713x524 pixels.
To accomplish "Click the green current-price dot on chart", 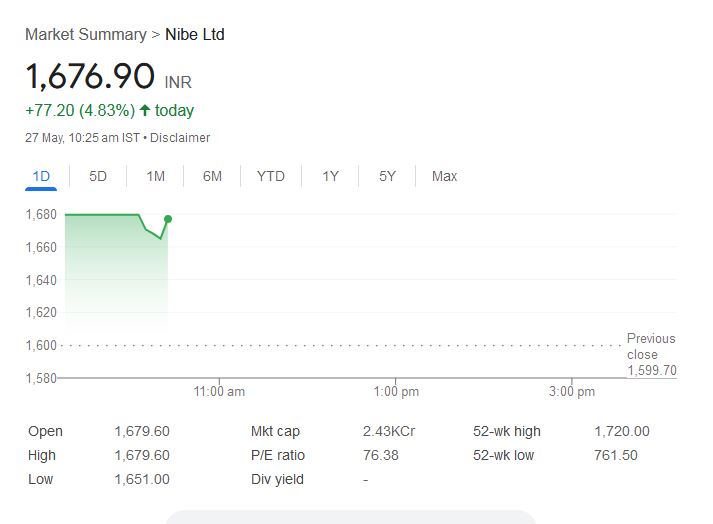I will click(168, 218).
